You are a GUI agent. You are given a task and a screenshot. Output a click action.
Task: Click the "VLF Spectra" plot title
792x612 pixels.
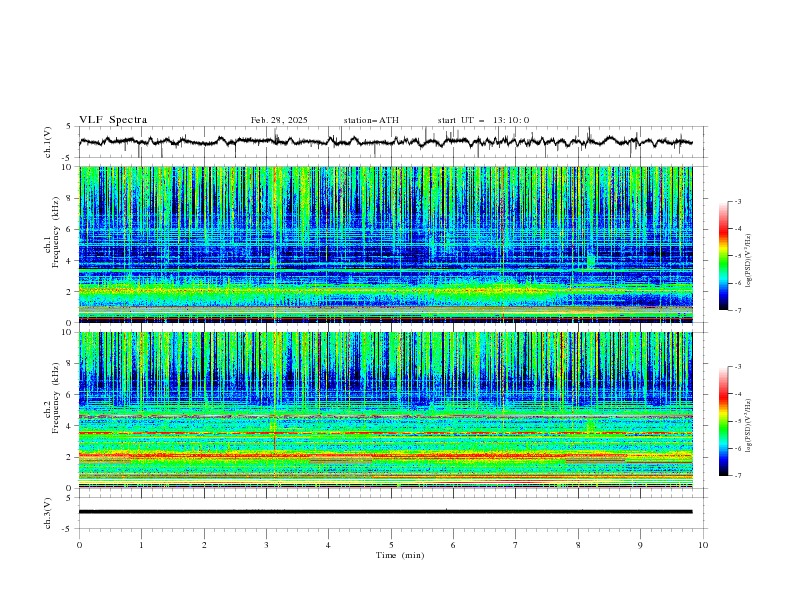click(113, 120)
